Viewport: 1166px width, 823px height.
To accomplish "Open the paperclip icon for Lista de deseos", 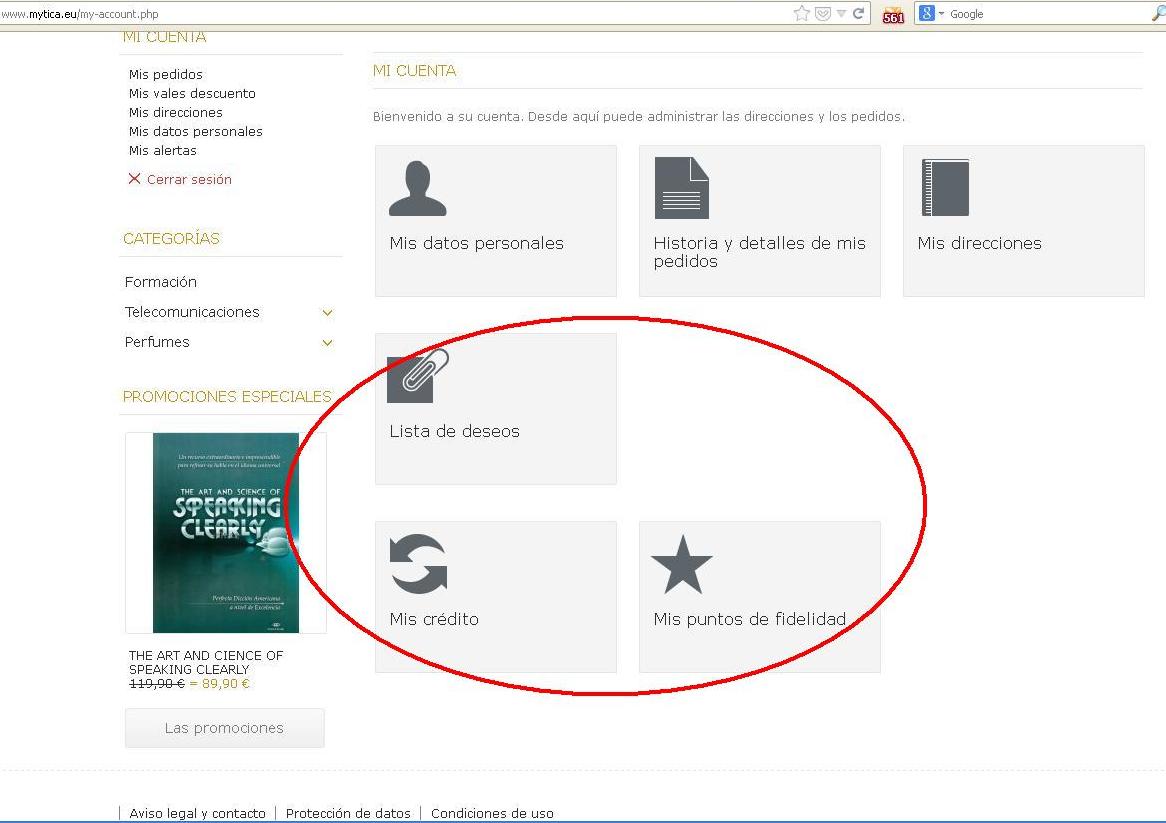I will [418, 375].
